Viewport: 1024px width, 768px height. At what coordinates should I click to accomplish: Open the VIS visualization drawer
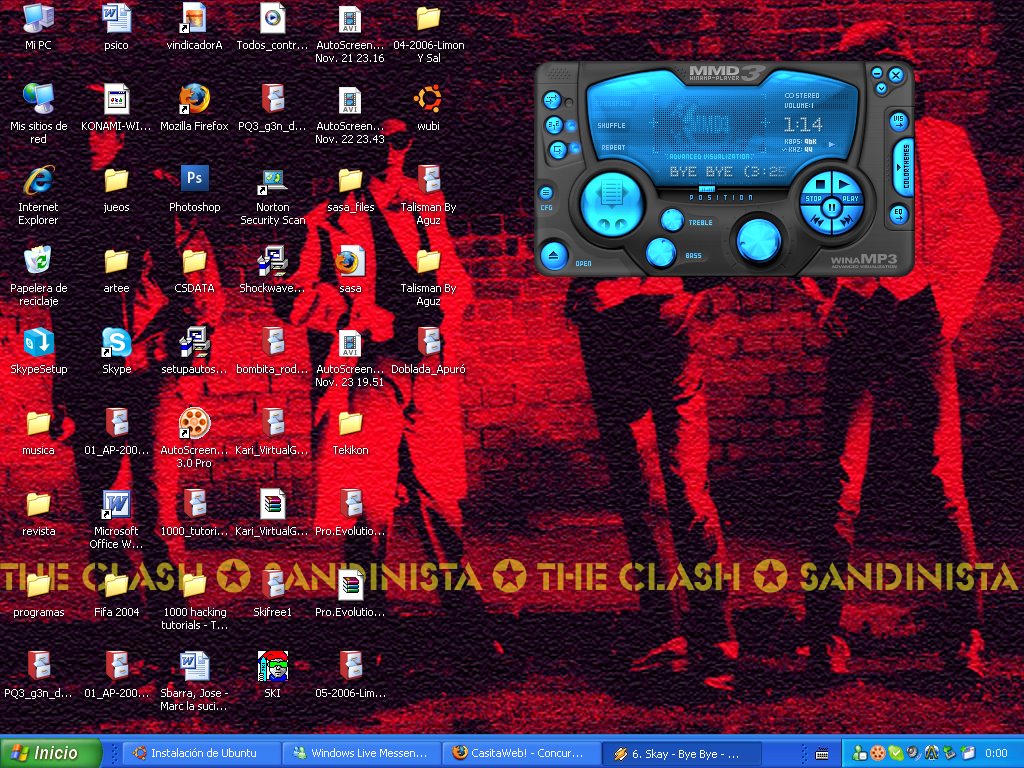899,121
